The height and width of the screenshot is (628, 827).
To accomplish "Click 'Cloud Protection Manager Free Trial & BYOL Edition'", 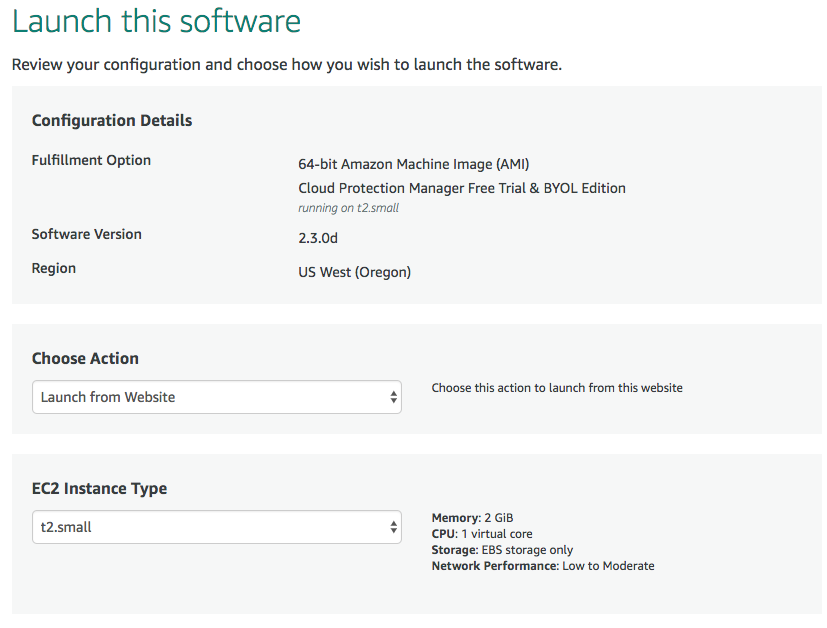I will [462, 188].
